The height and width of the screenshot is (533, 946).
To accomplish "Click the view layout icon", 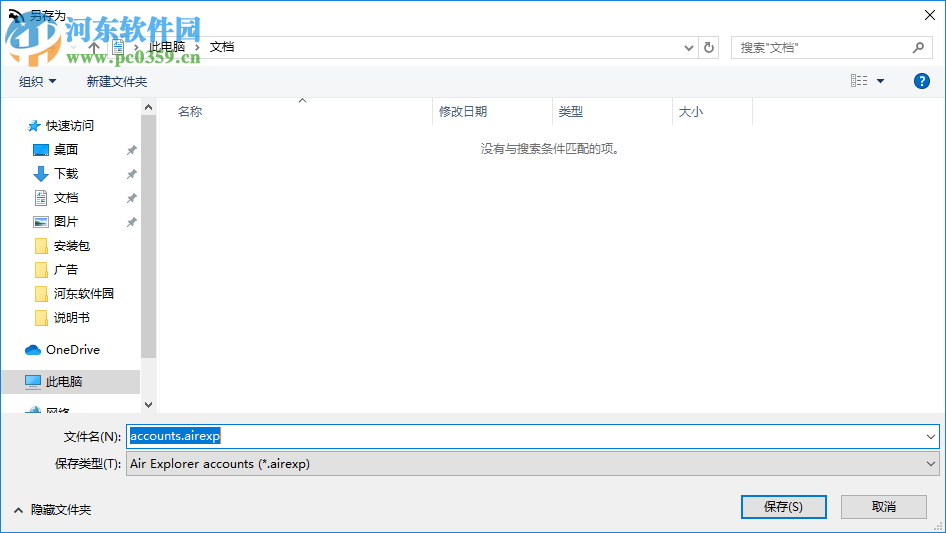I will coord(859,80).
